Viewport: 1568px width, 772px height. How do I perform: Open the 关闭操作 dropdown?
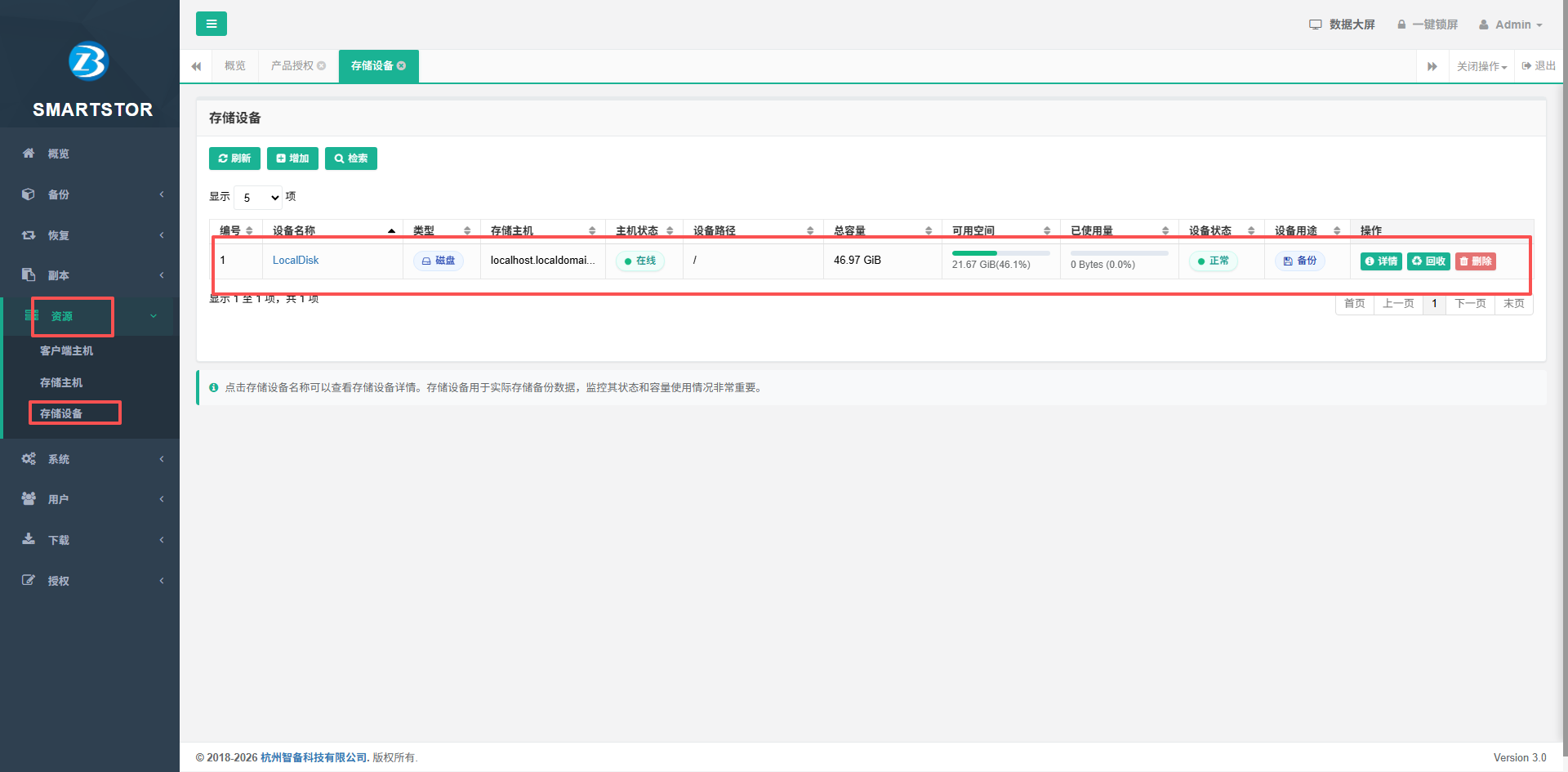(x=1482, y=66)
